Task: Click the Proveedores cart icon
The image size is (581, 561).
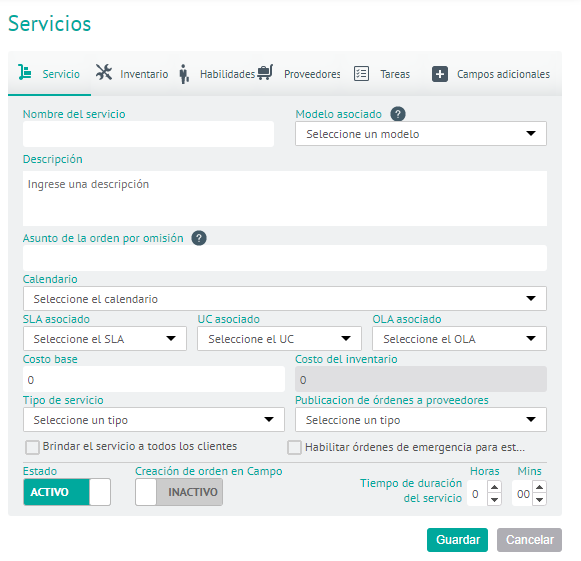Action: coord(265,72)
